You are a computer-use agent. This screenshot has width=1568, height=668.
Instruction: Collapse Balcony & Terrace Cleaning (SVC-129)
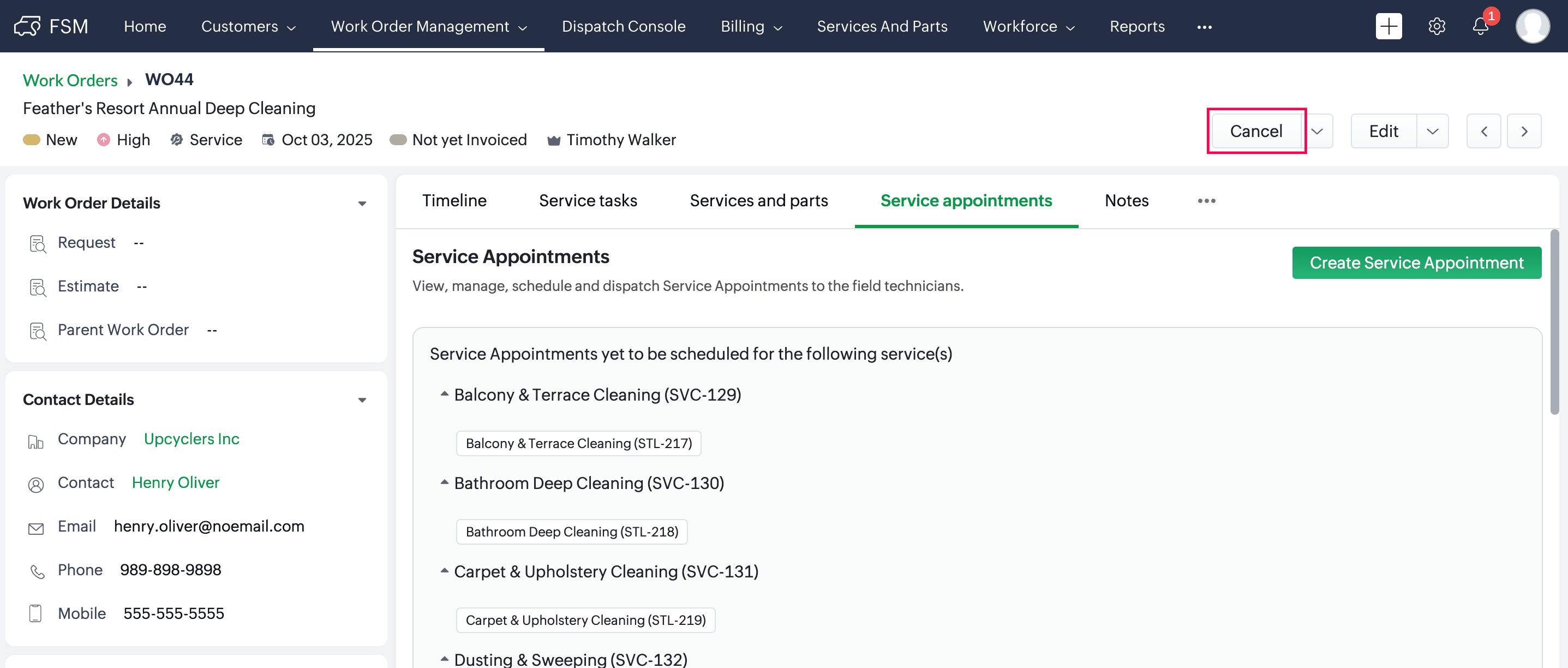[x=444, y=394]
